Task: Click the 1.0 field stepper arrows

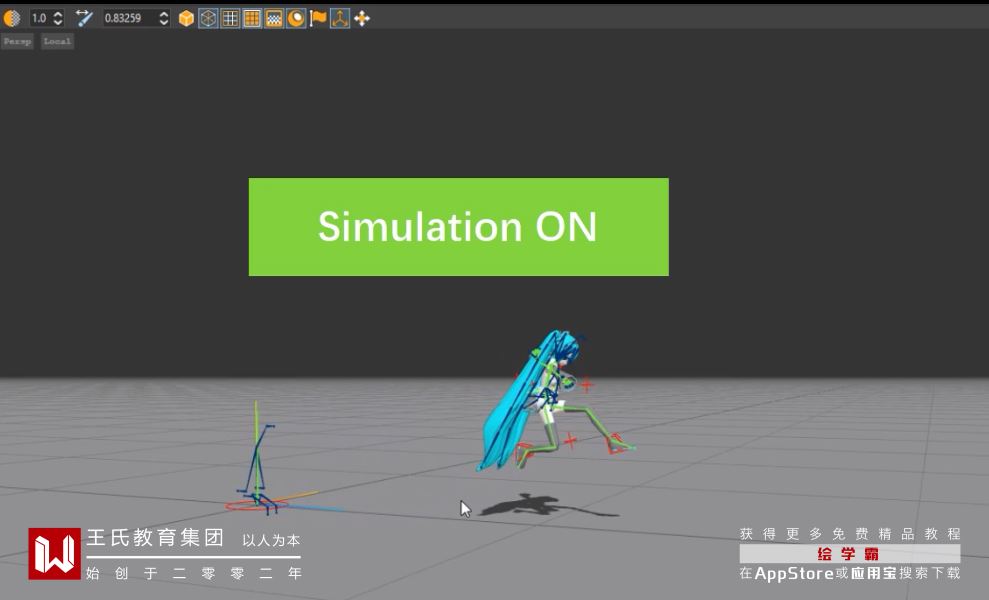Action: (58, 18)
